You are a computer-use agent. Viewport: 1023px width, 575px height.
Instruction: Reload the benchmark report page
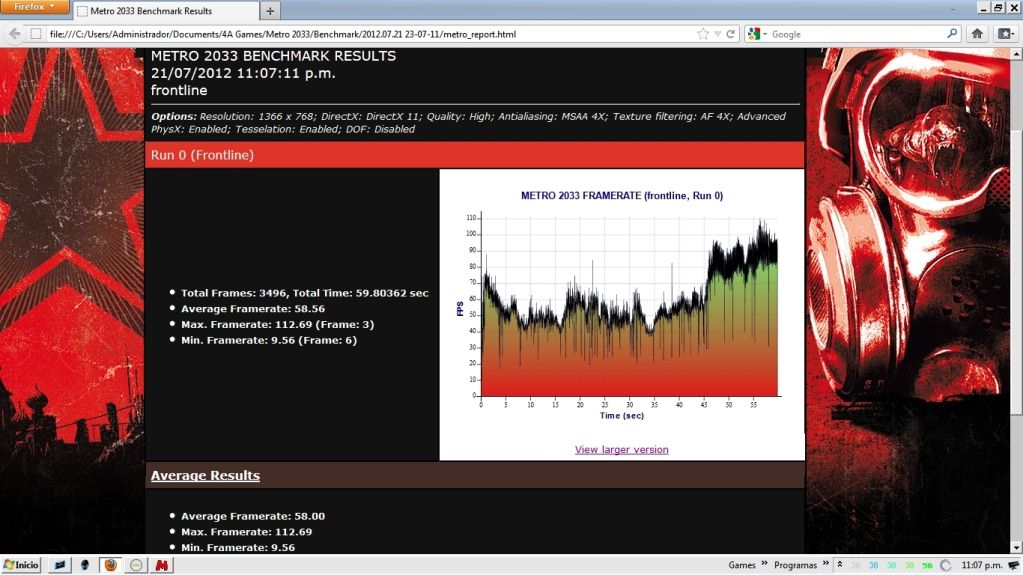pos(730,34)
